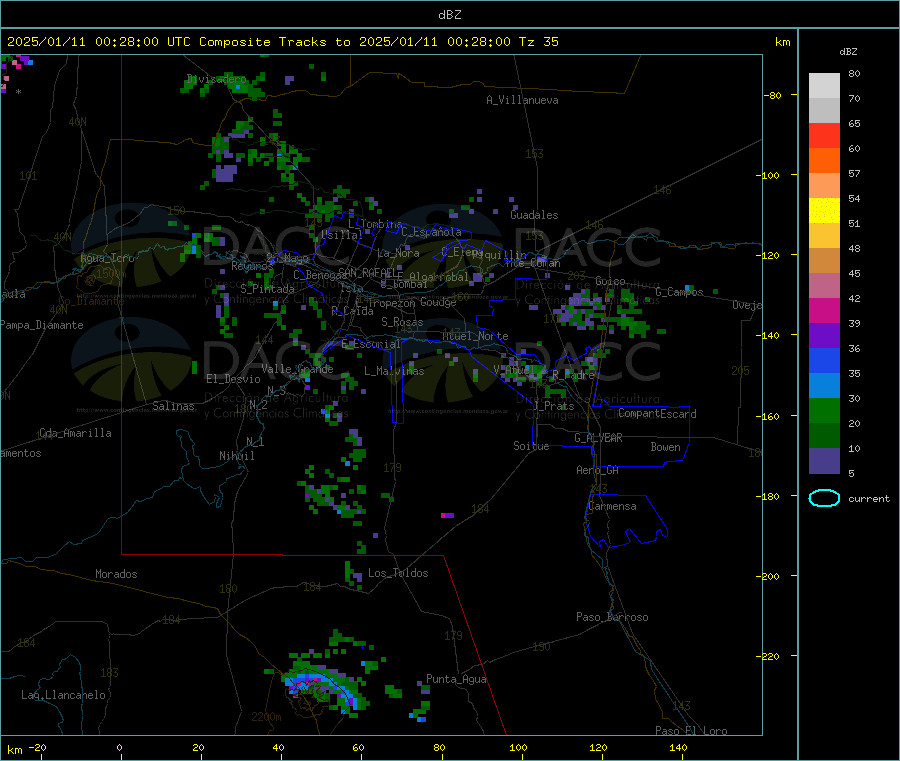The height and width of the screenshot is (761, 900).
Task: Click the S_Pintada label
Action: tap(267, 289)
